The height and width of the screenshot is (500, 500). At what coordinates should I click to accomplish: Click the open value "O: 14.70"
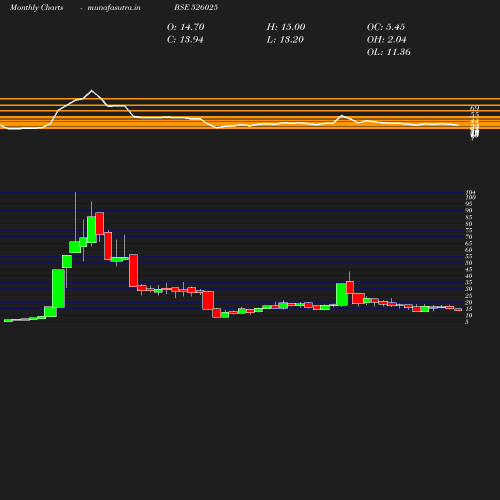186,27
